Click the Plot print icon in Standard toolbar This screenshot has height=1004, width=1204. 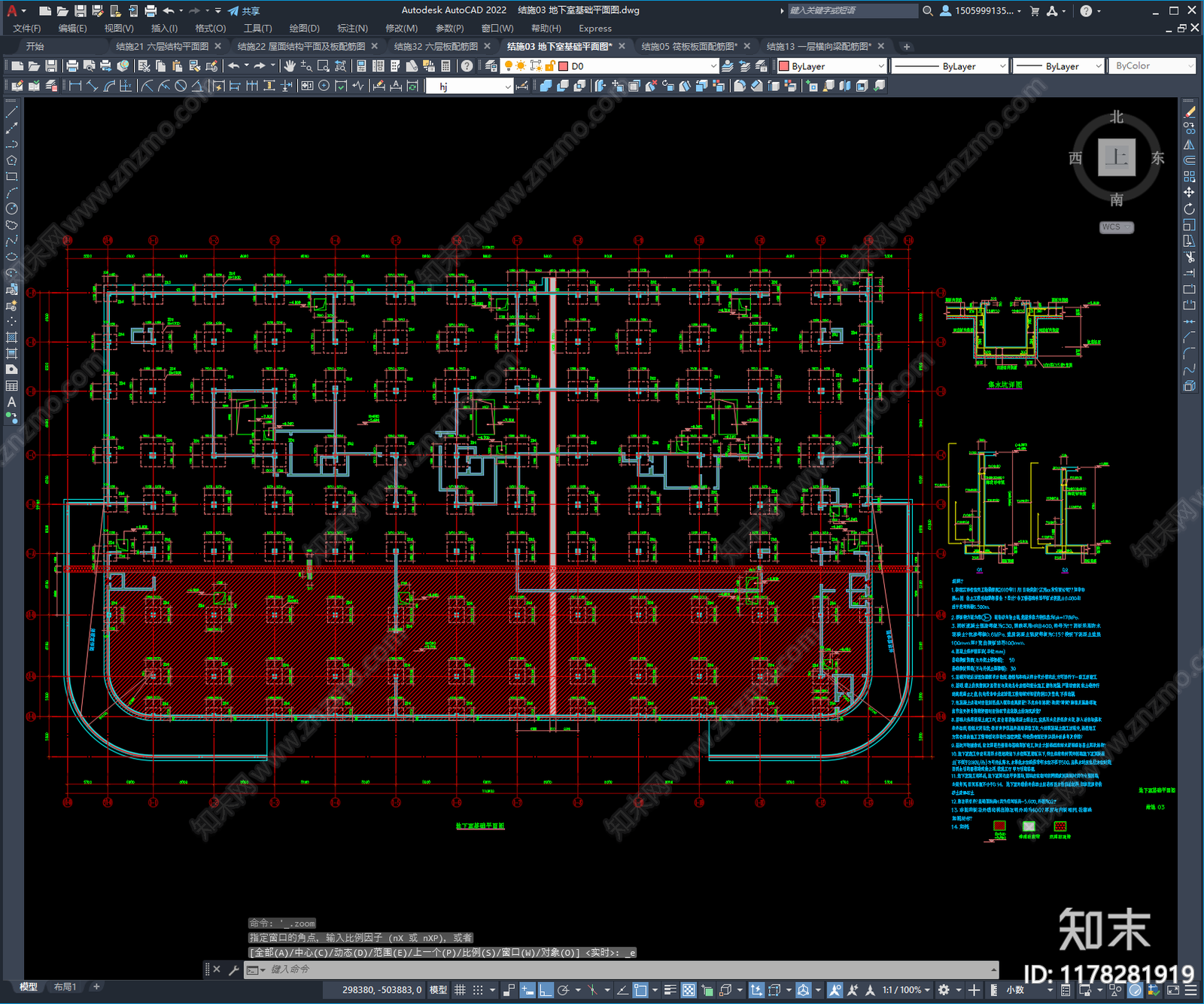[72, 66]
